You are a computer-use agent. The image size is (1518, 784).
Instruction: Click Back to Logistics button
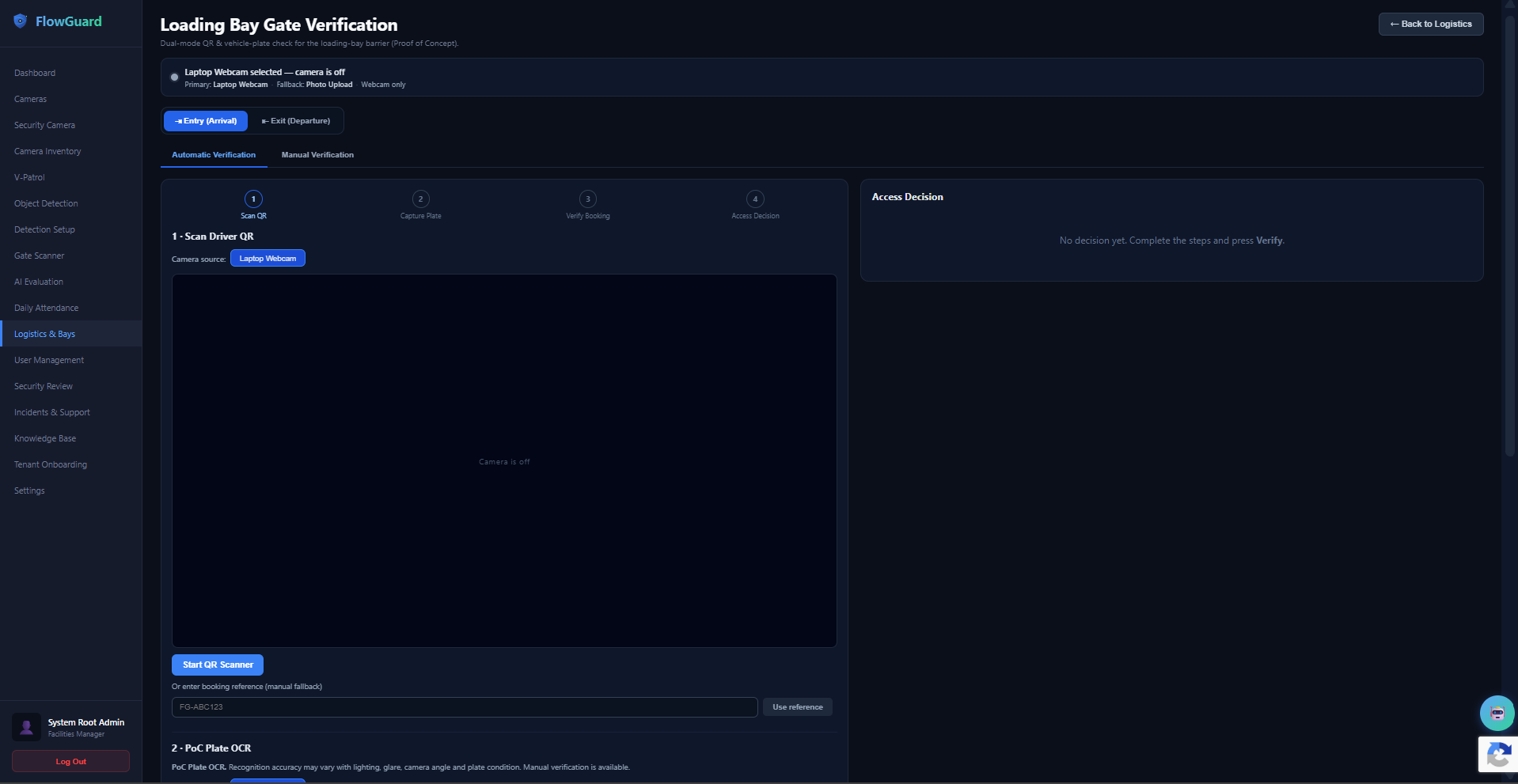[1431, 24]
